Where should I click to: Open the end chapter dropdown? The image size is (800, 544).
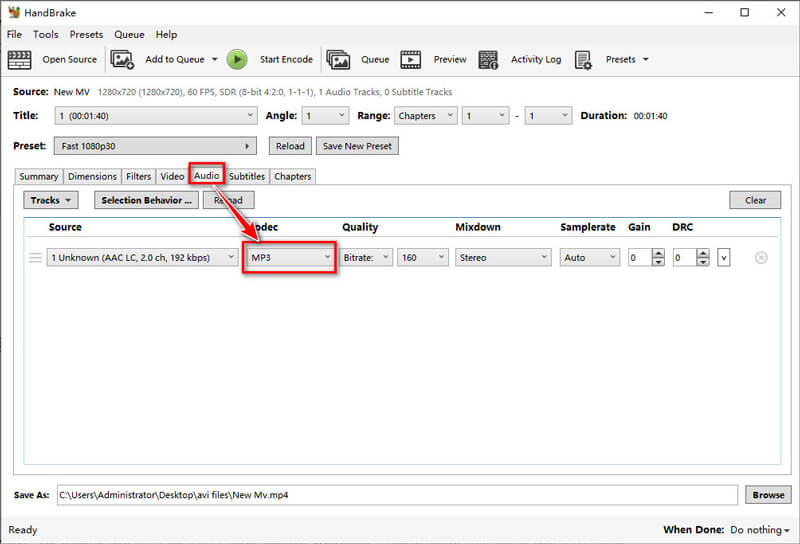(548, 116)
